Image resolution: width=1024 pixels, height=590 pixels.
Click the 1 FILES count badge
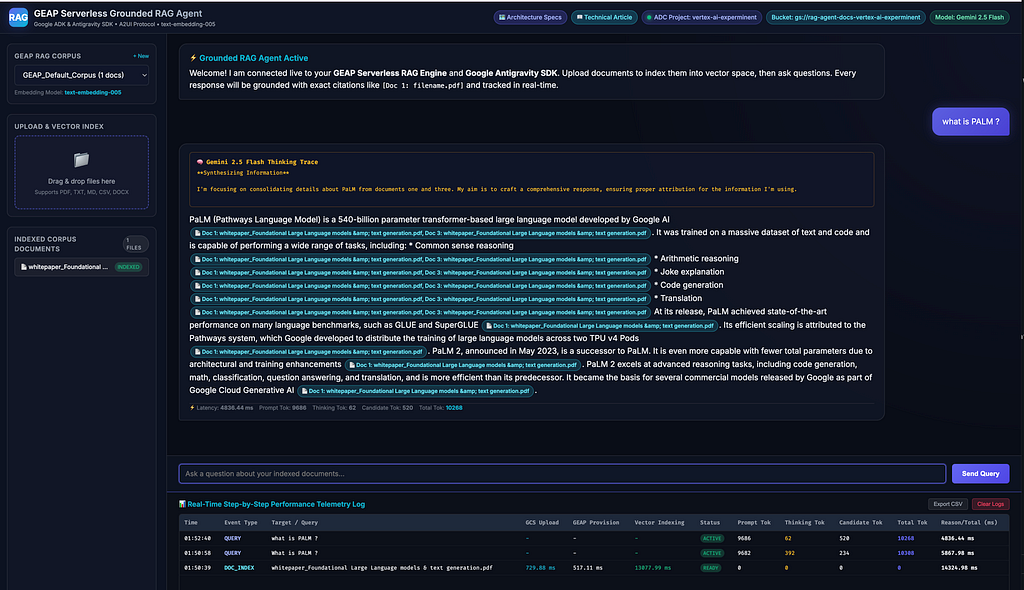pyautogui.click(x=135, y=244)
